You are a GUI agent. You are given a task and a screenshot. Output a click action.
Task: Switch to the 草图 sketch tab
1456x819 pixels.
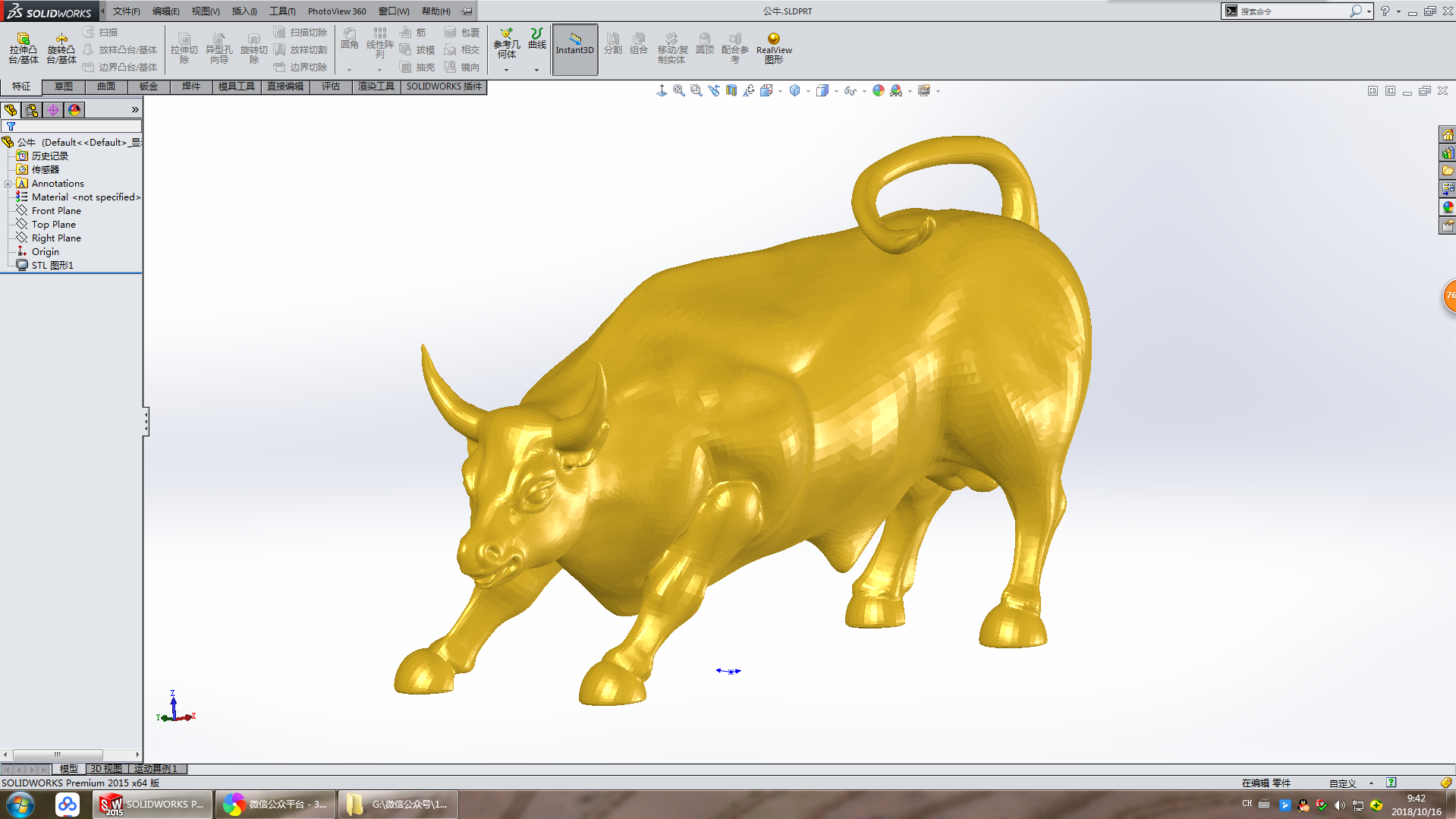pyautogui.click(x=64, y=87)
